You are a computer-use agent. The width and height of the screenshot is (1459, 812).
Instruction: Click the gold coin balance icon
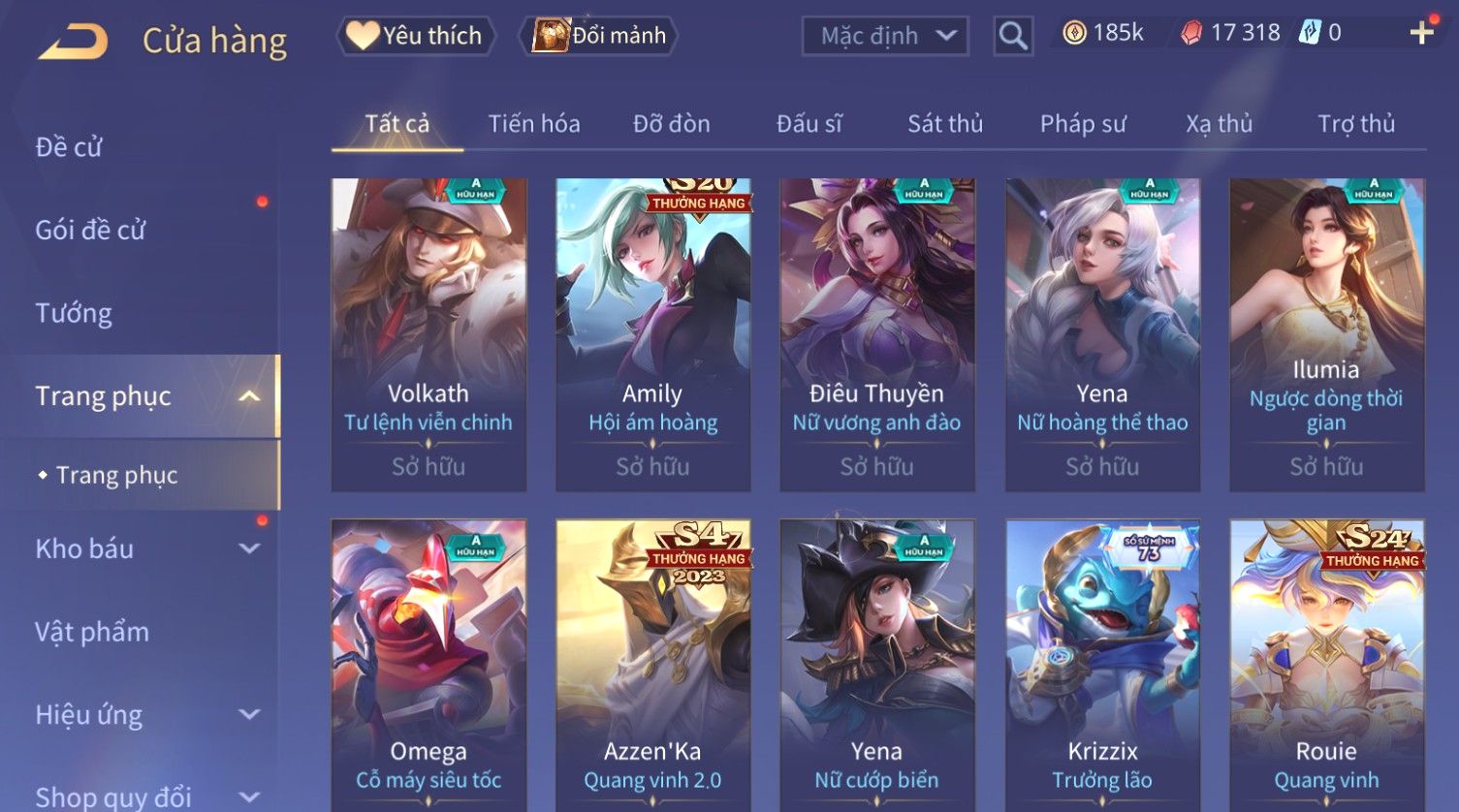coord(1073,34)
